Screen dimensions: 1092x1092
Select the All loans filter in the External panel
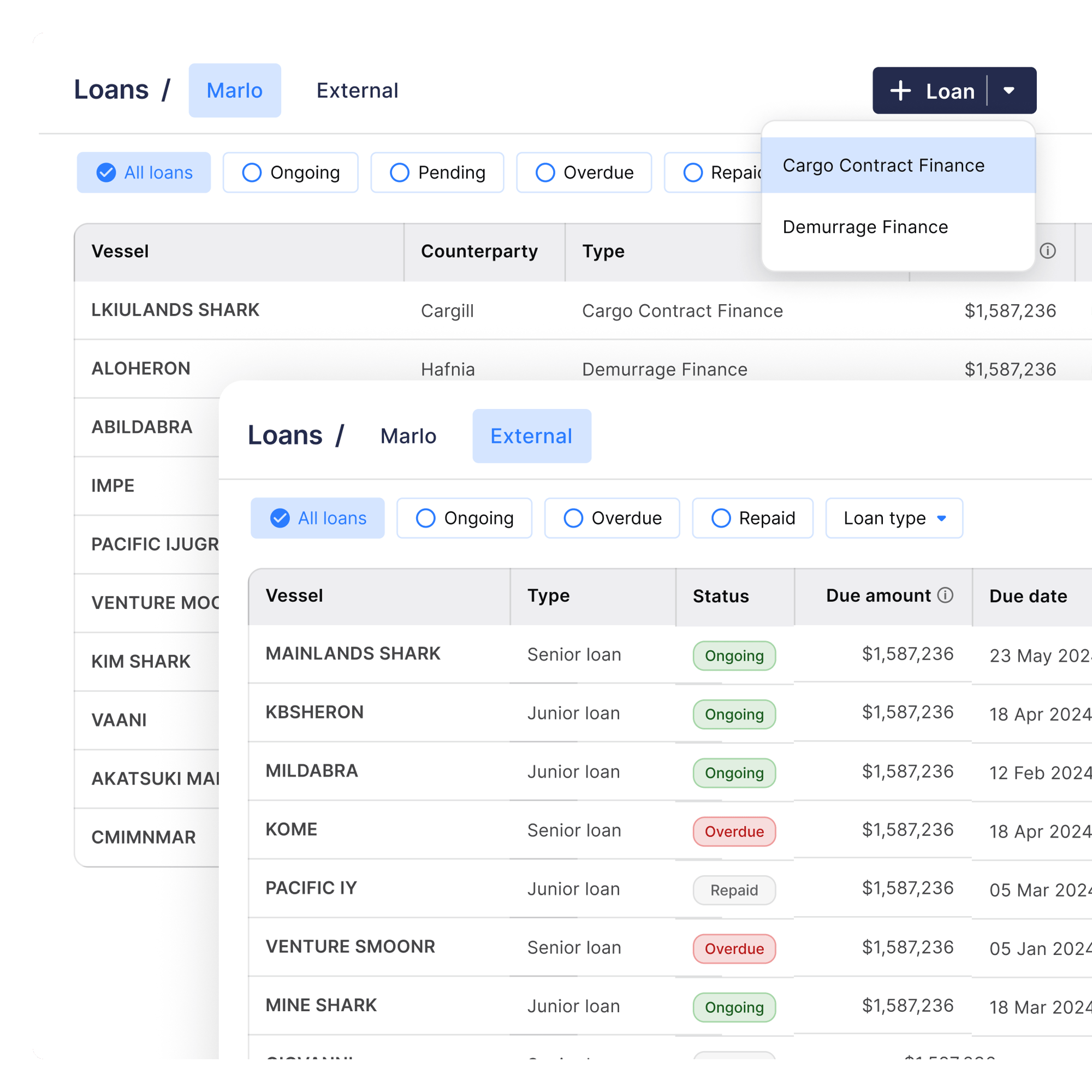[x=318, y=518]
